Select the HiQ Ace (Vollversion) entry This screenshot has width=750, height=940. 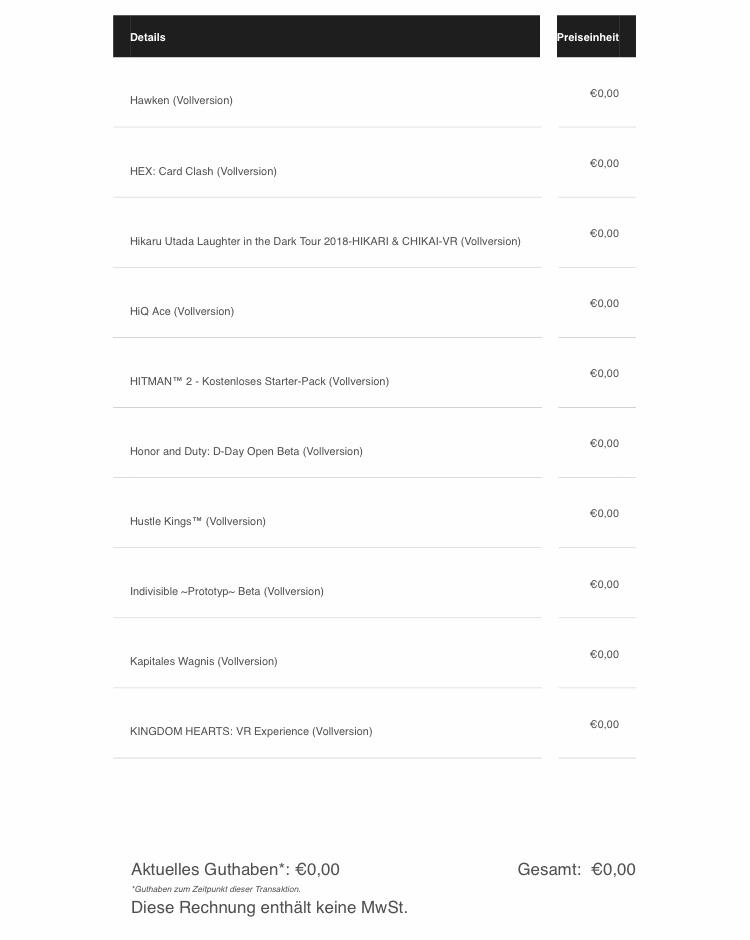(182, 311)
